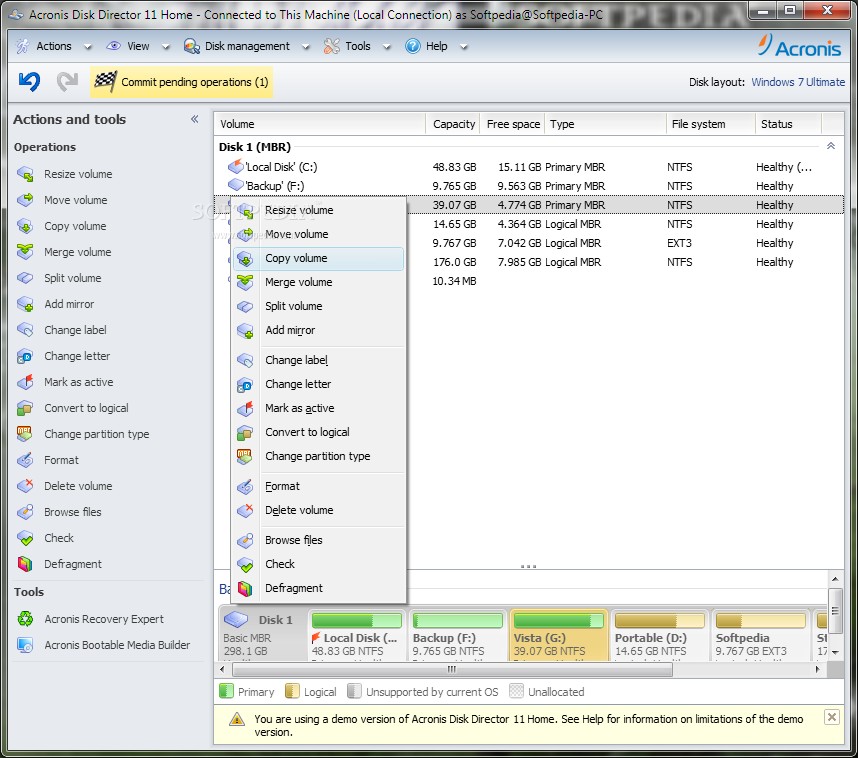Image resolution: width=858 pixels, height=758 pixels.
Task: Open the Tools menu dropdown
Action: (356, 46)
